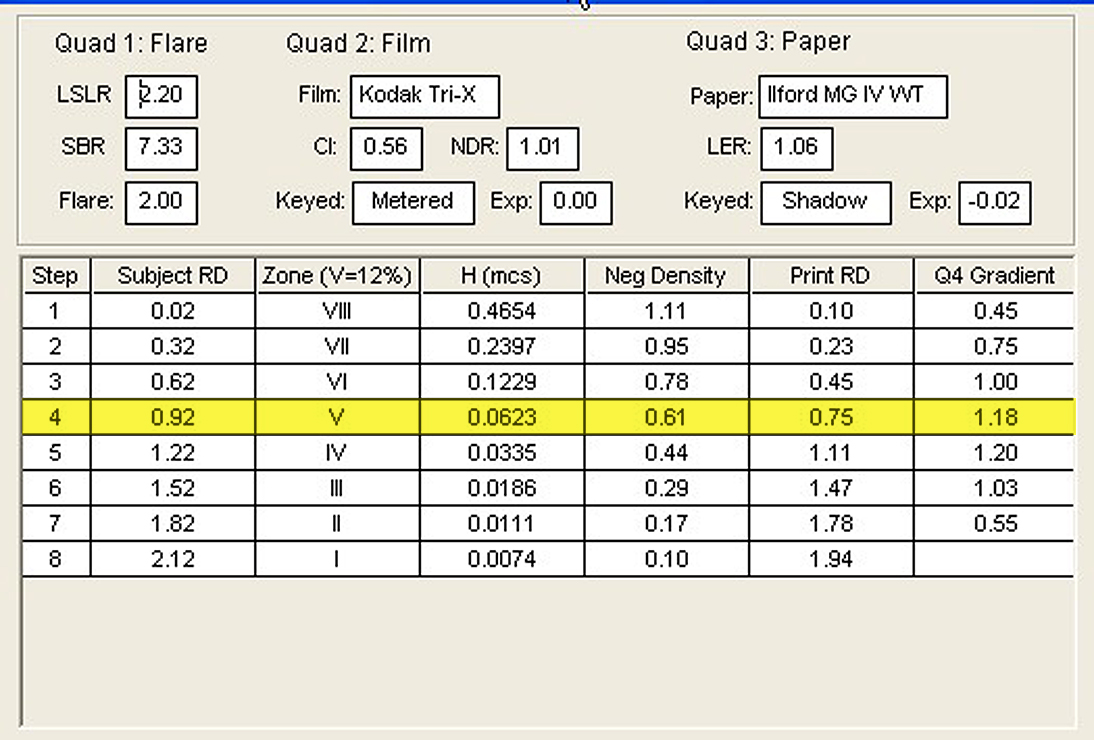Click the Neg Density column header
Screen dimensions: 1094x740
click(666, 275)
